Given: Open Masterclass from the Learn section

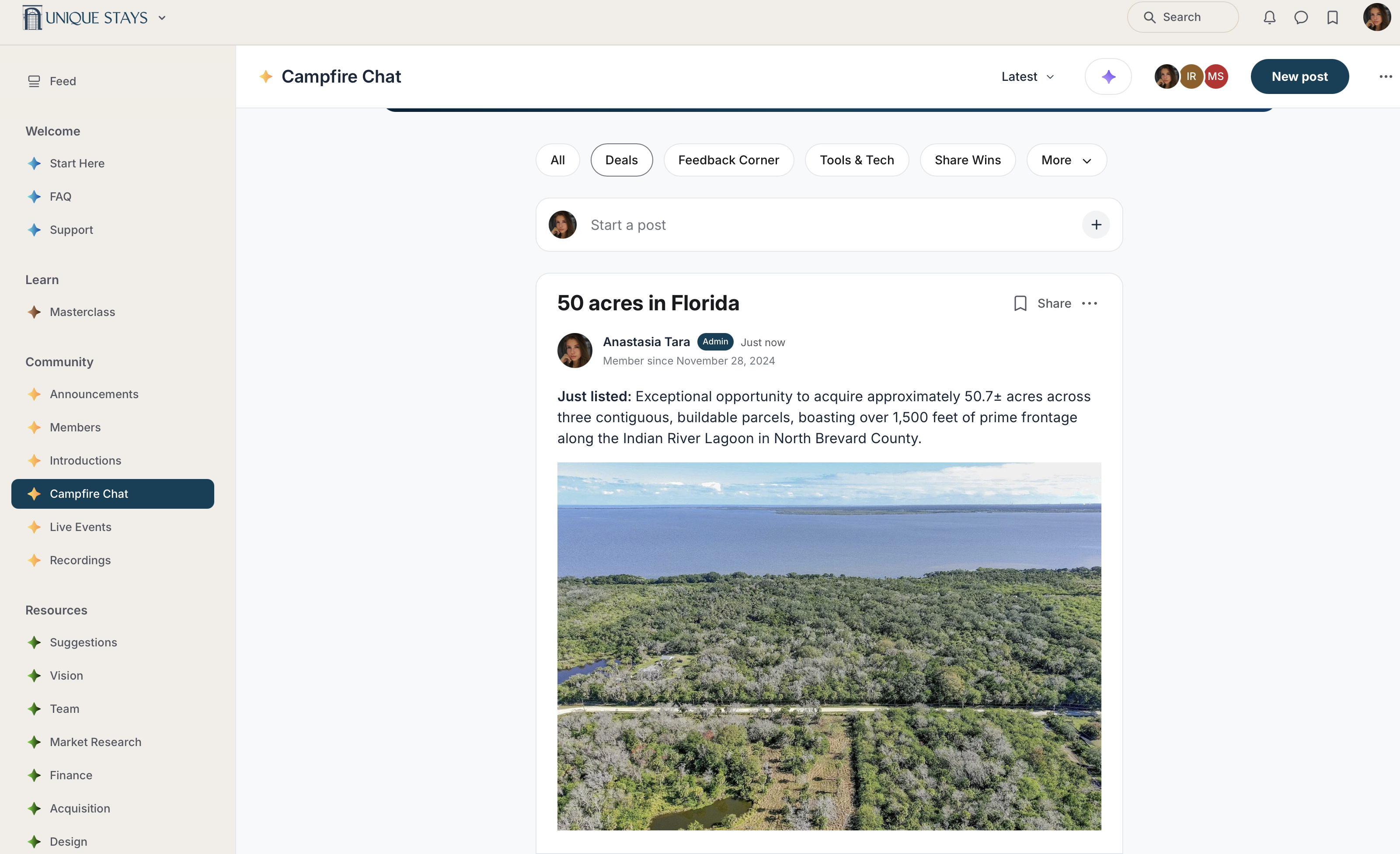Looking at the screenshot, I should click(x=82, y=312).
